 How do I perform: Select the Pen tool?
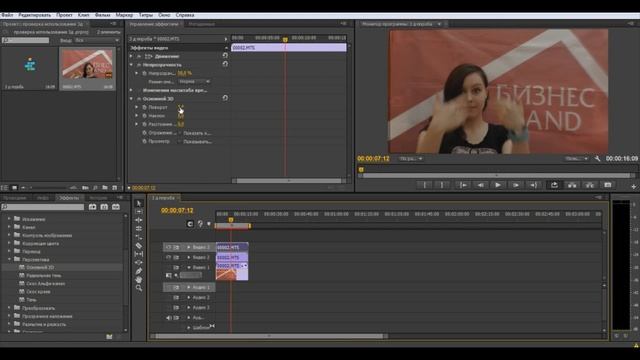coord(139,271)
